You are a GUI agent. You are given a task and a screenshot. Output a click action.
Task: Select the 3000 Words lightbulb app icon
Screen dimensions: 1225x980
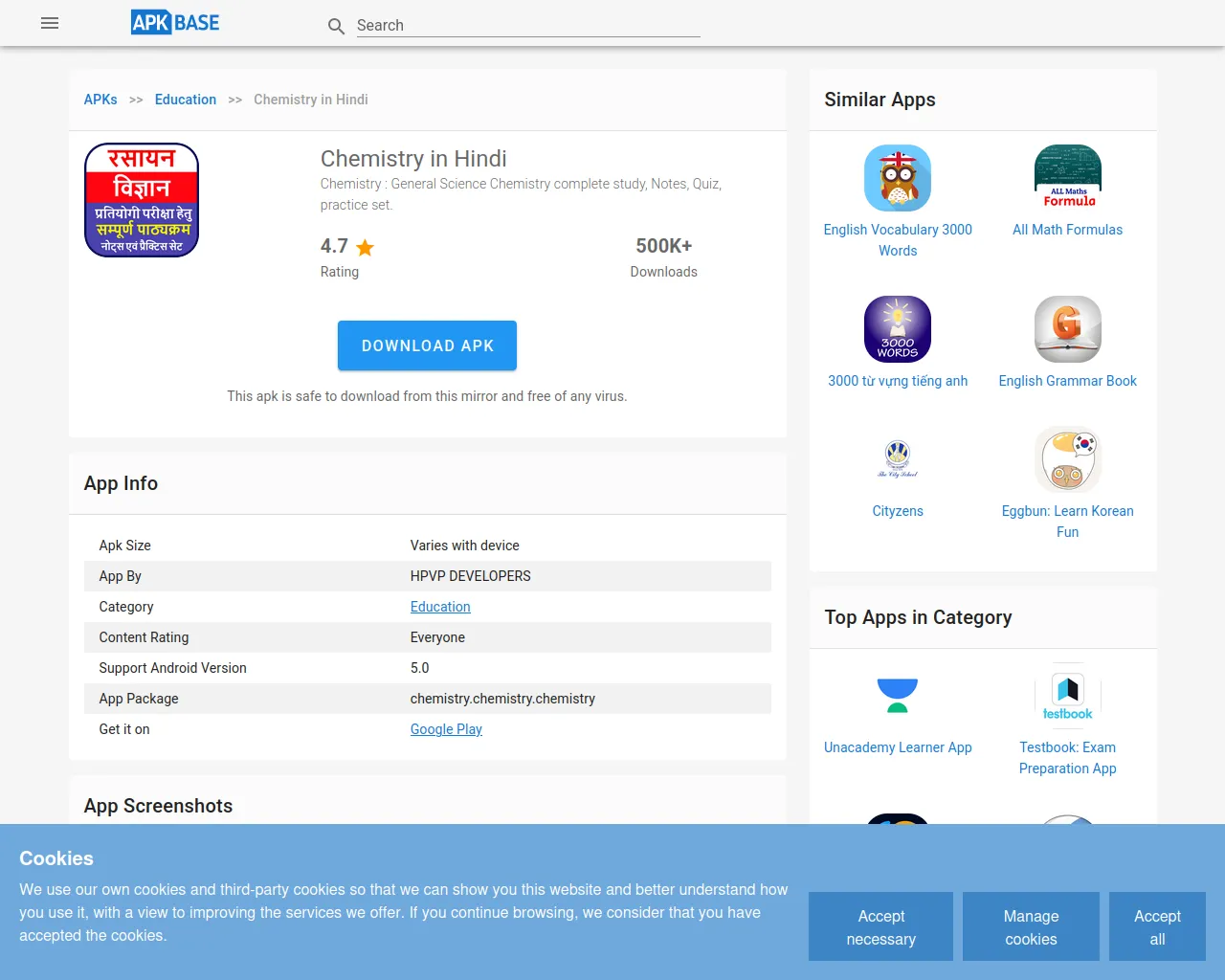(897, 329)
